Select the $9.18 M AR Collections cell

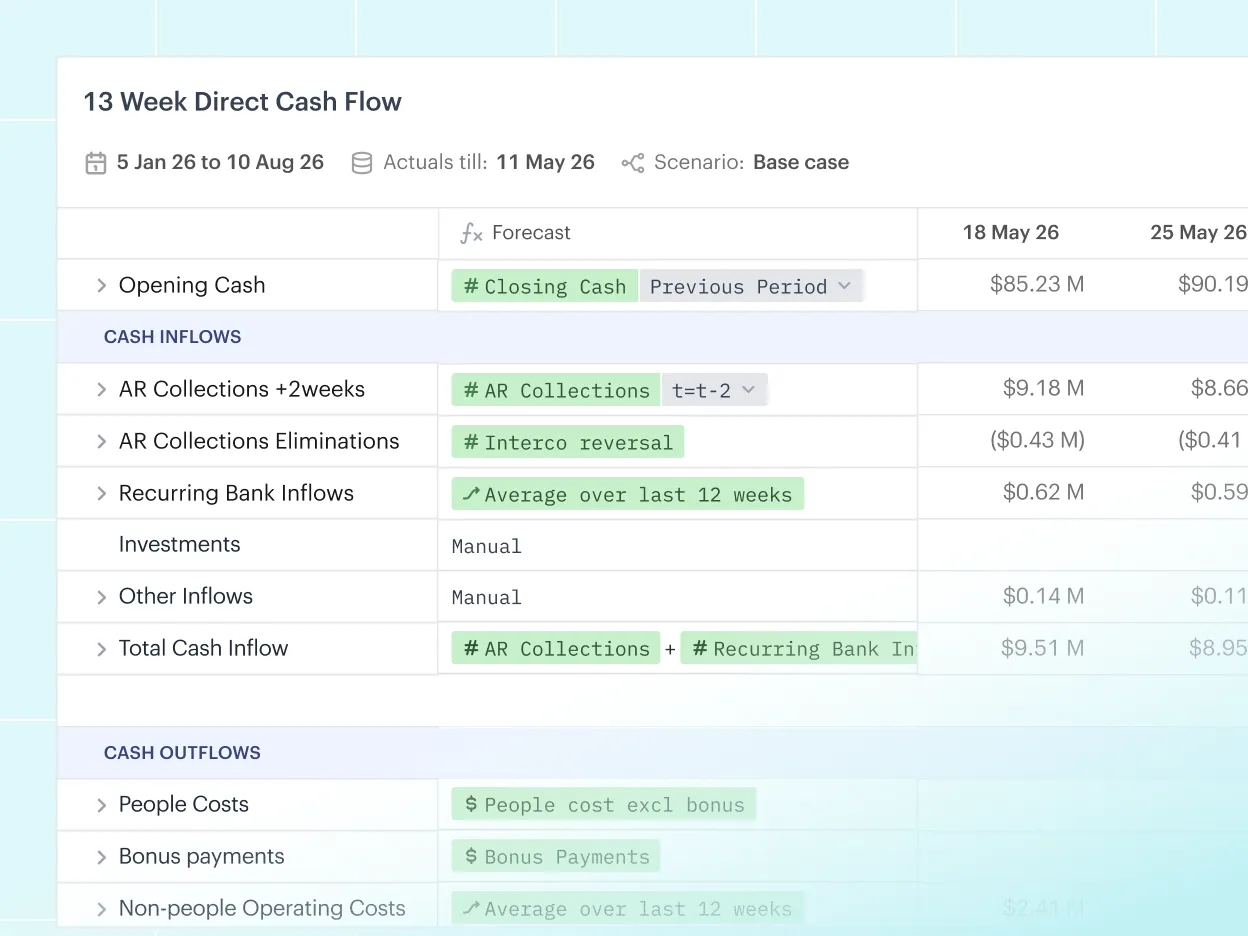[x=1043, y=388]
